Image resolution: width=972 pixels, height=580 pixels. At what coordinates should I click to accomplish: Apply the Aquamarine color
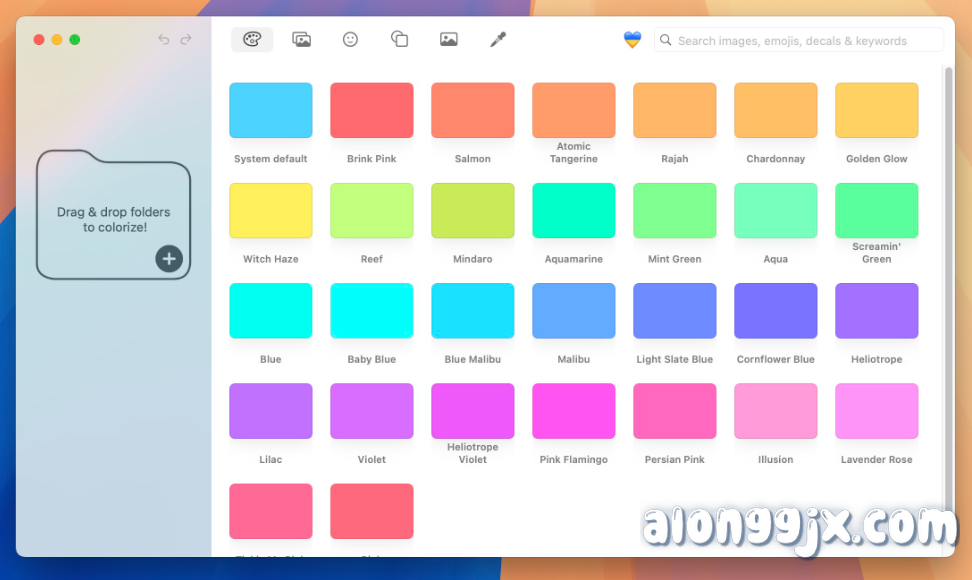pos(573,210)
